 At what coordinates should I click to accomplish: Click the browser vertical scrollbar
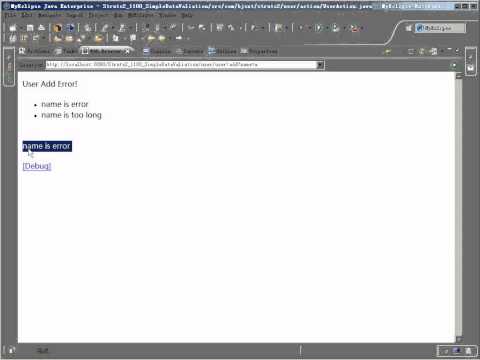coord(459,207)
